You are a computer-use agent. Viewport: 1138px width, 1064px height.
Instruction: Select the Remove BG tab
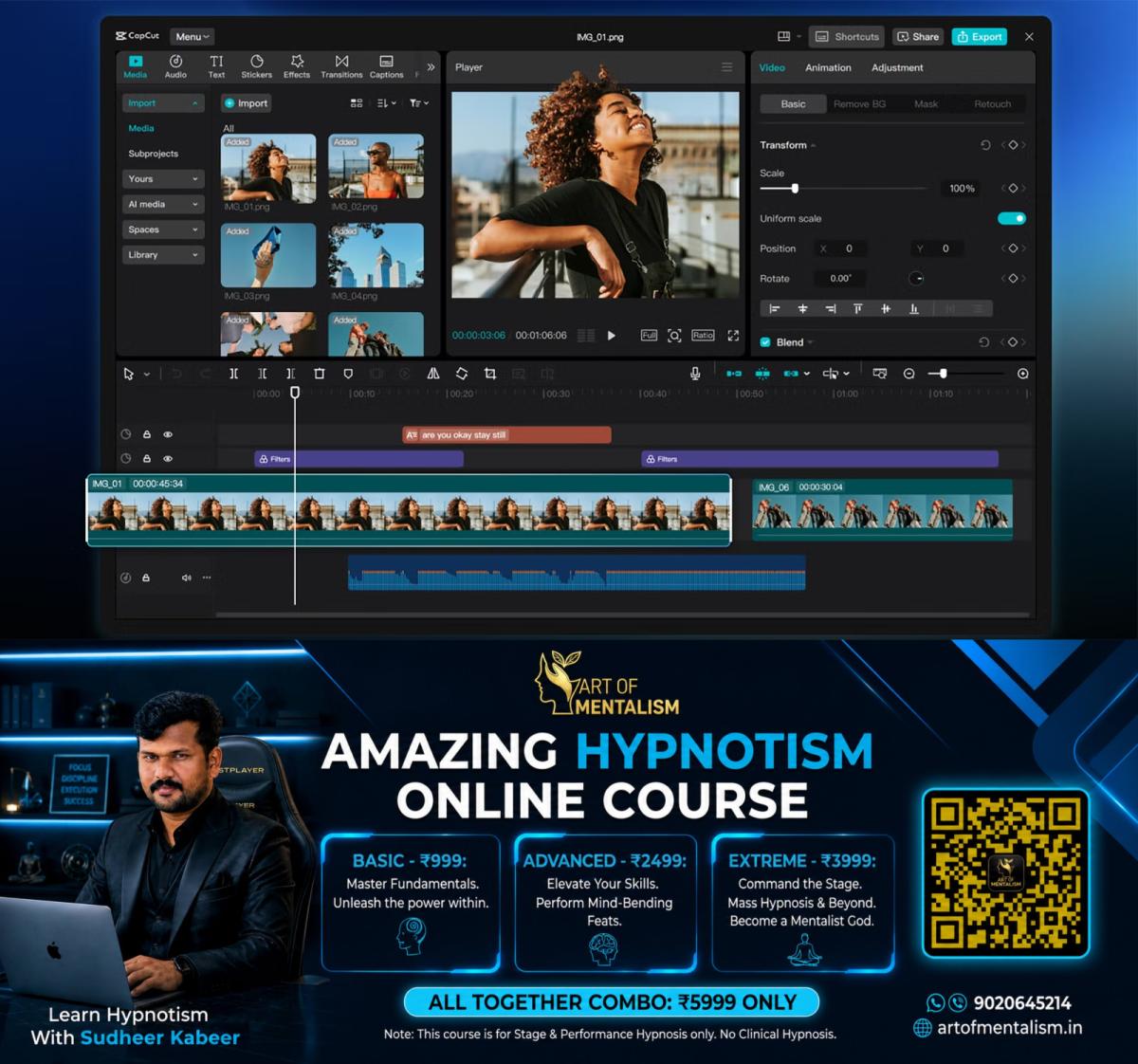pos(859,104)
